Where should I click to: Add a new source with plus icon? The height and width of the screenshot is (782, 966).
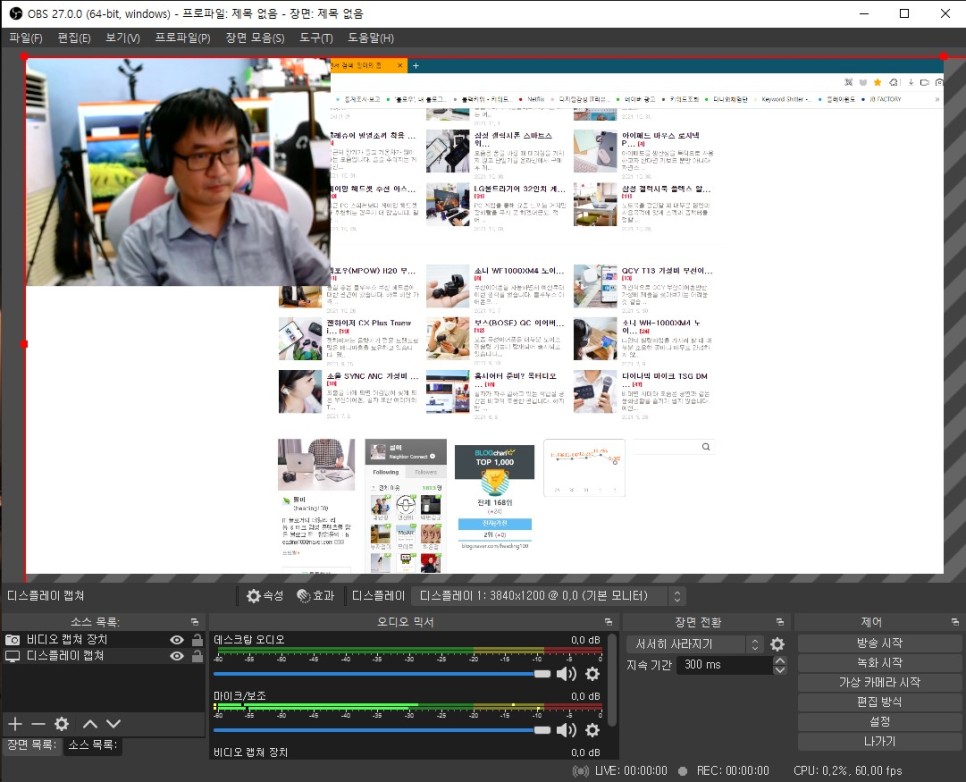click(x=15, y=723)
